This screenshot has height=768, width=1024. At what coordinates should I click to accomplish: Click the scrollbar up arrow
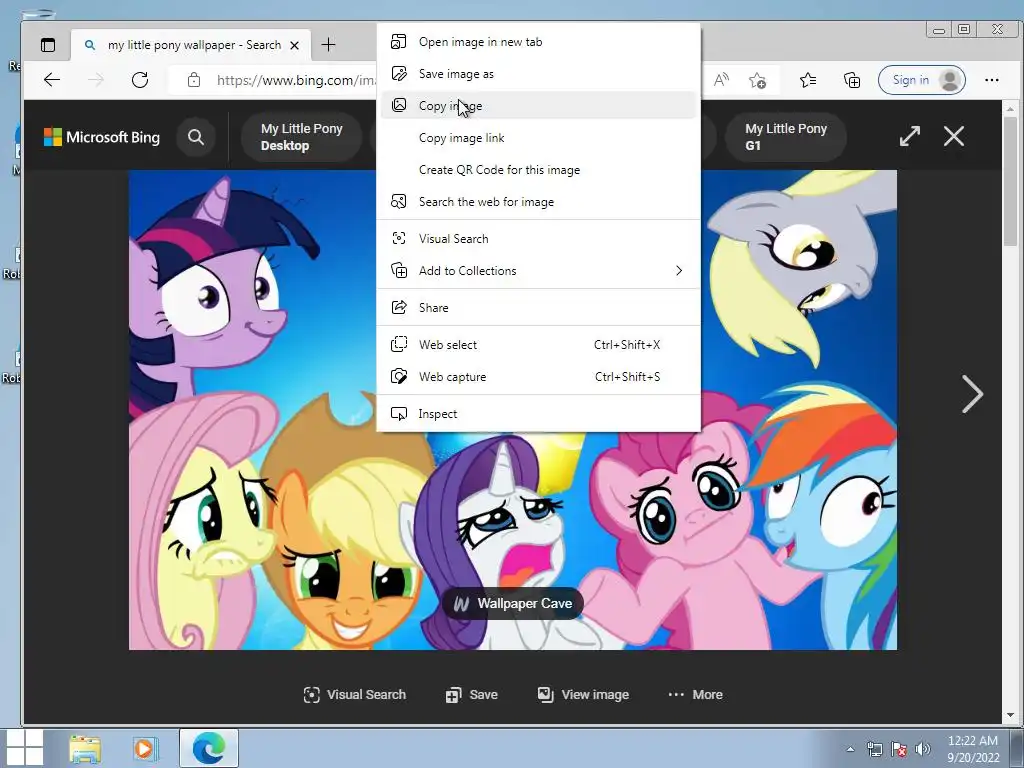point(1011,108)
